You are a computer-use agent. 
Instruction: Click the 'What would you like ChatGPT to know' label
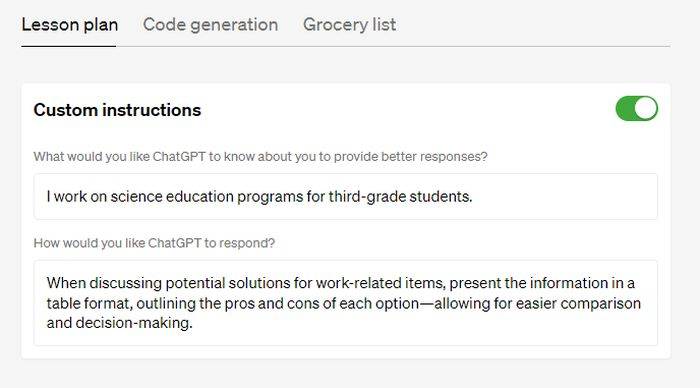tap(260, 157)
